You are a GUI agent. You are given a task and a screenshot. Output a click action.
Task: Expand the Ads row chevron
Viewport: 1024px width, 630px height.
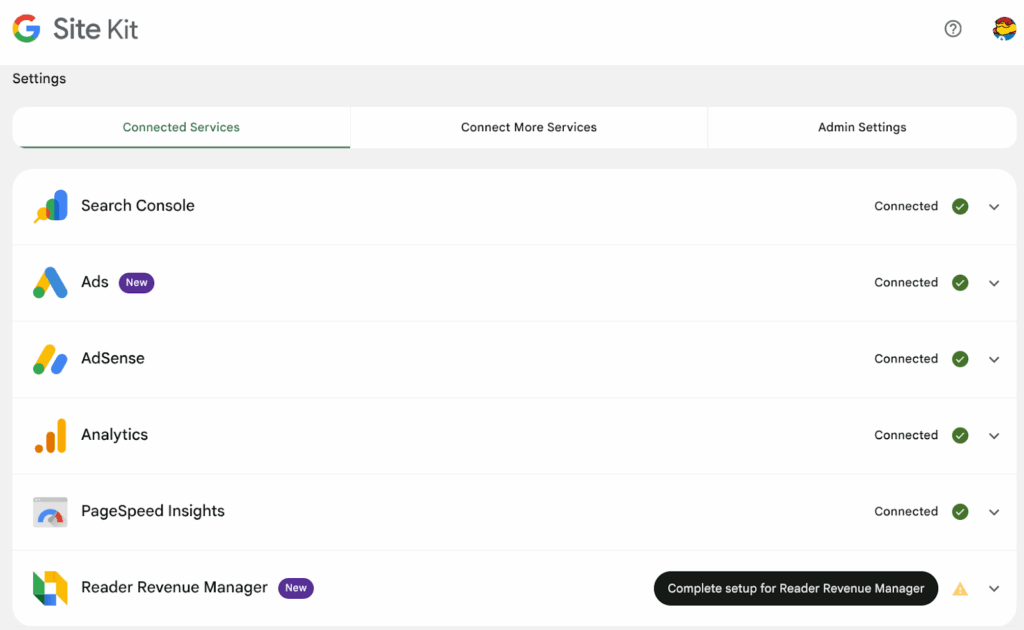point(994,283)
